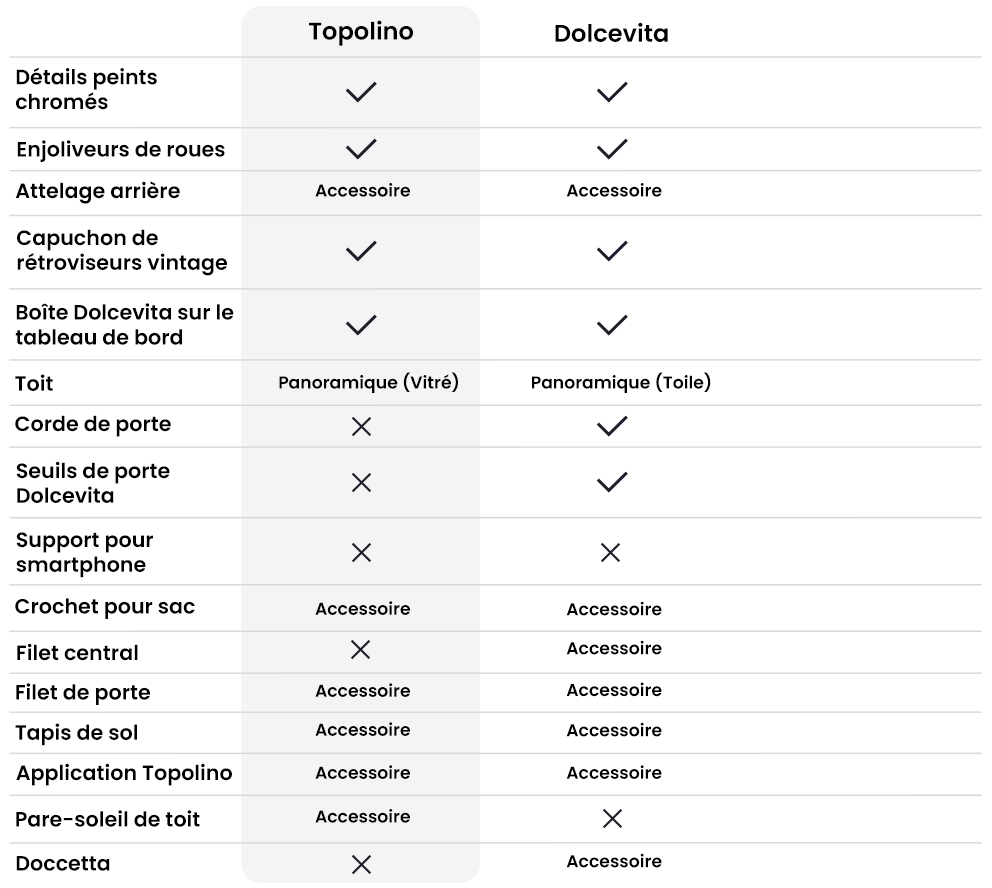The width and height of the screenshot is (992, 888).
Task: Click Topolino cross icon for Corde de porte
Action: pos(361,427)
